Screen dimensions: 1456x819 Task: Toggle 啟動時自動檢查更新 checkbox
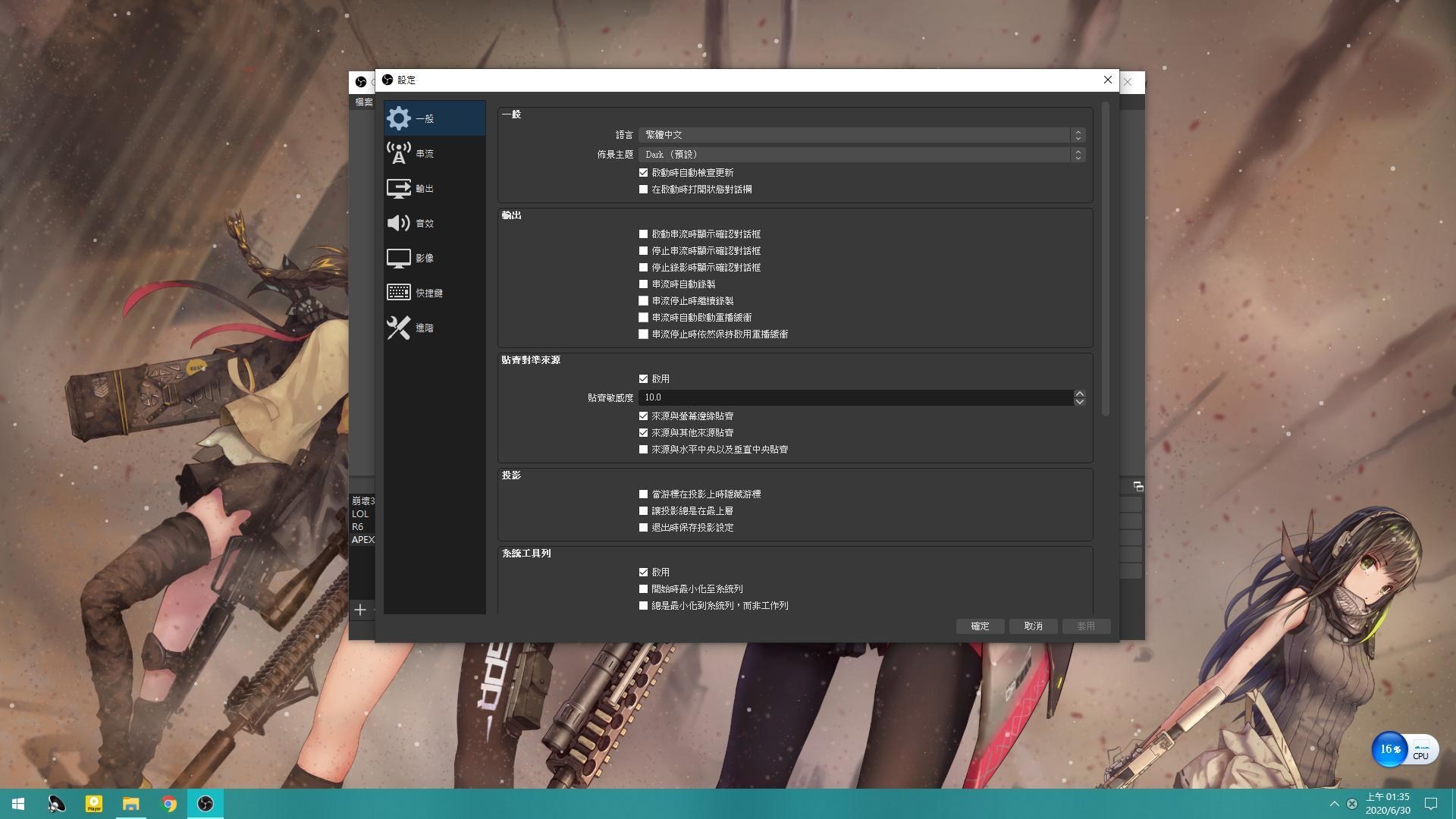(643, 173)
